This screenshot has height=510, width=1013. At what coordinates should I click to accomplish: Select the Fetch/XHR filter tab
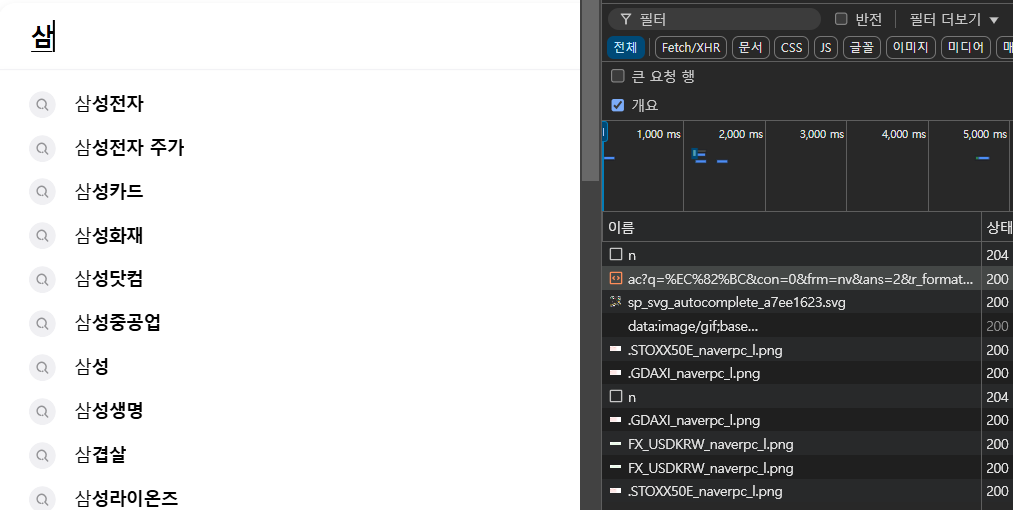[691, 47]
